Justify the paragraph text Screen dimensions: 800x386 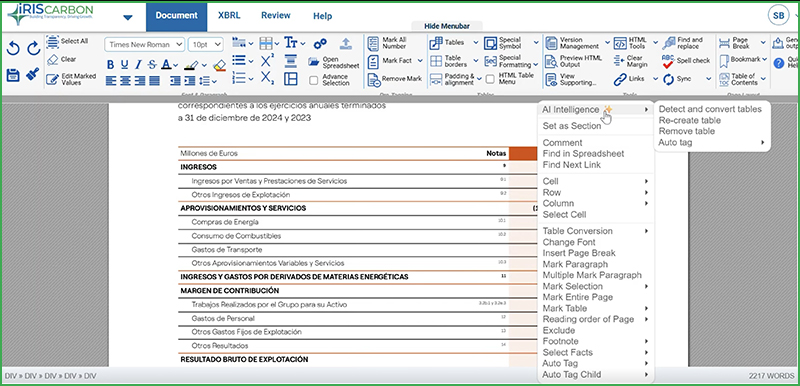click(154, 81)
